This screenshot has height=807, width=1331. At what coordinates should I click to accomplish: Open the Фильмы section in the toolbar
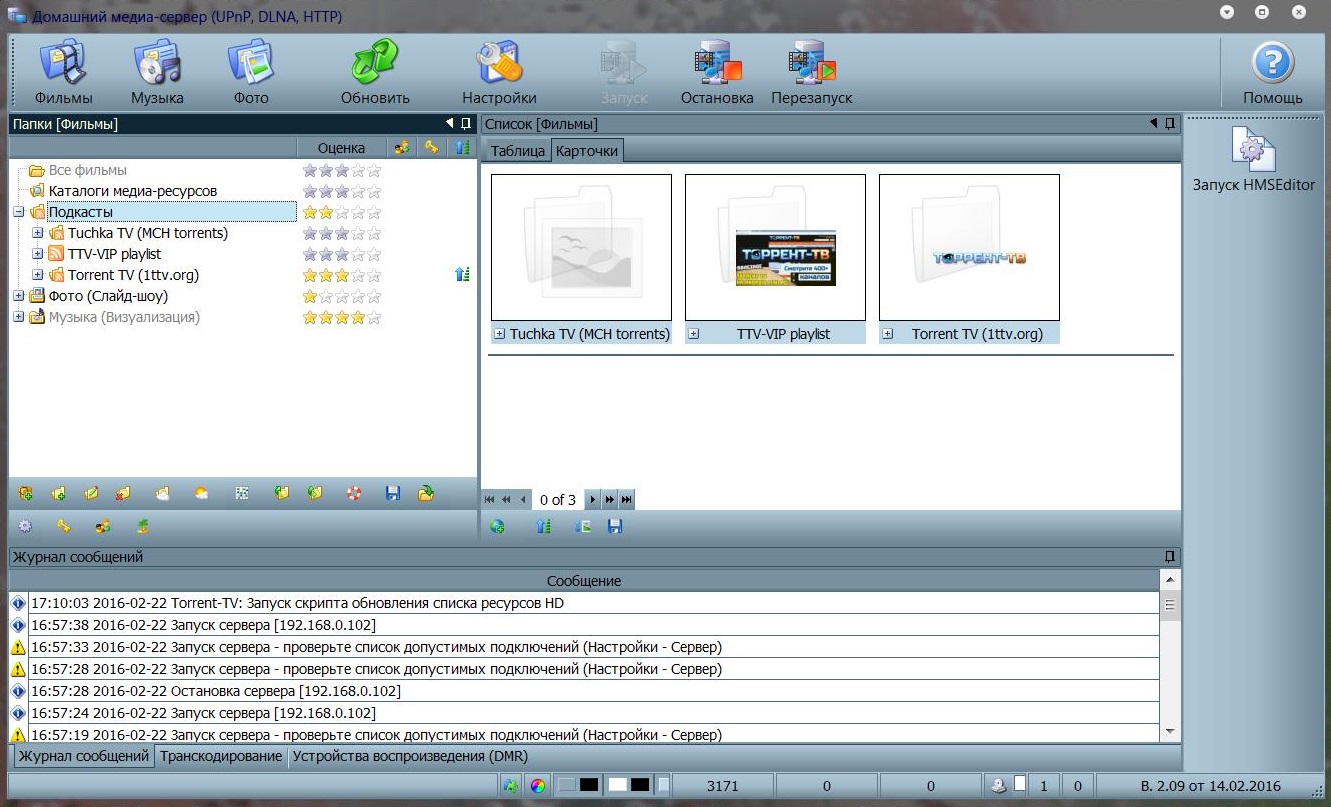pos(63,72)
